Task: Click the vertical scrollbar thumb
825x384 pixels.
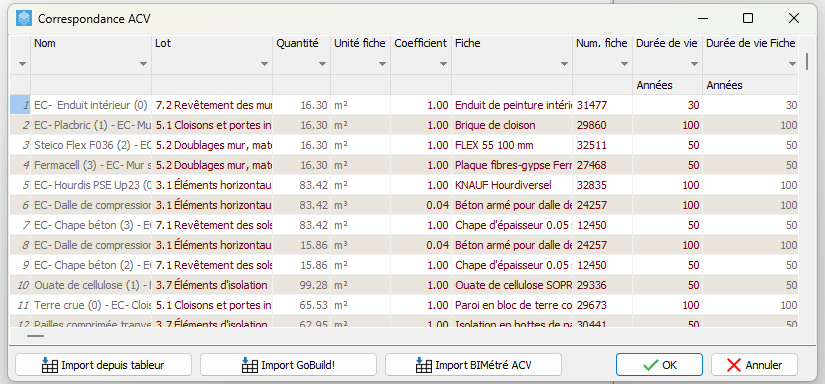Action: [x=807, y=61]
